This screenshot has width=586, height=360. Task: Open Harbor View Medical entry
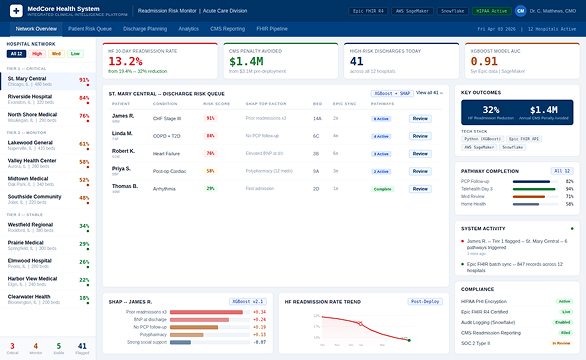(x=48, y=281)
